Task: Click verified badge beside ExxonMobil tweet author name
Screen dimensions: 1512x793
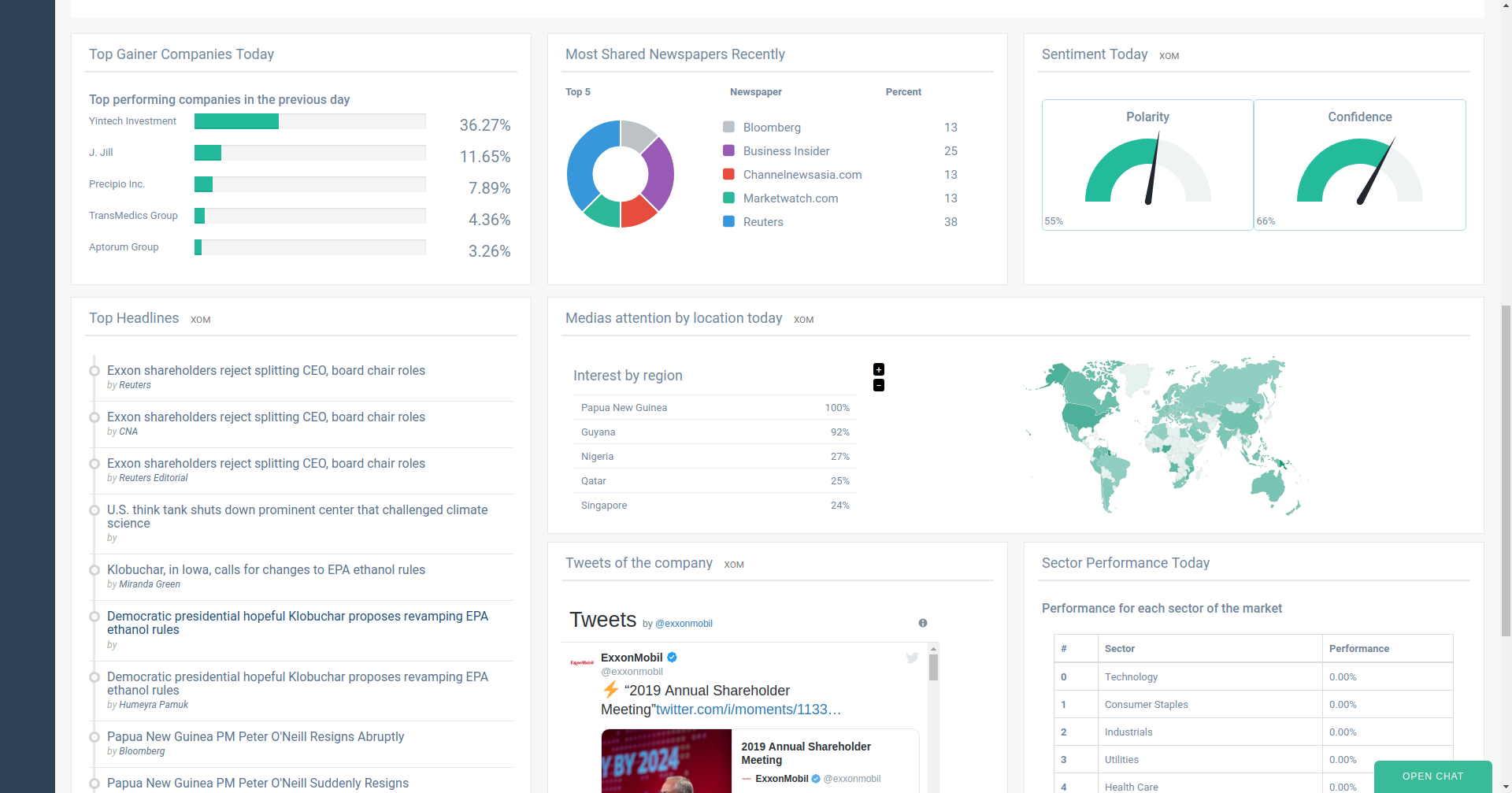Action: click(673, 658)
